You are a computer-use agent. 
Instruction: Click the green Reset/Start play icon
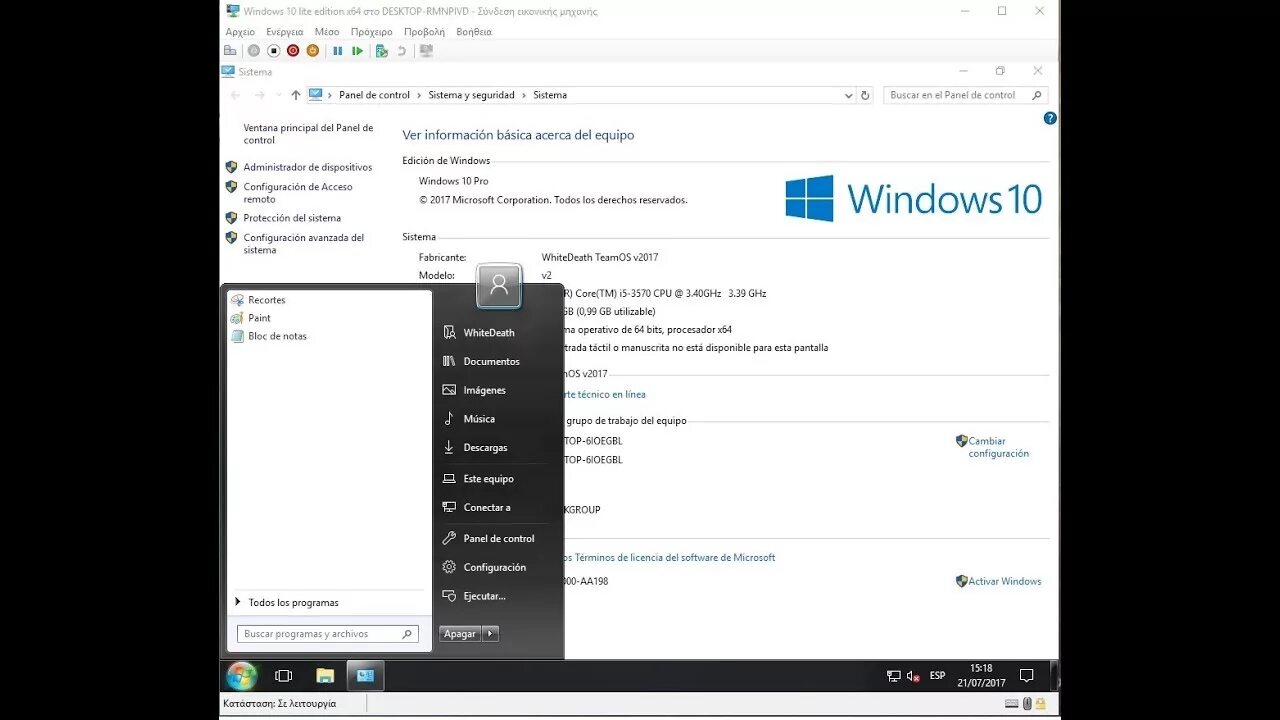357,50
